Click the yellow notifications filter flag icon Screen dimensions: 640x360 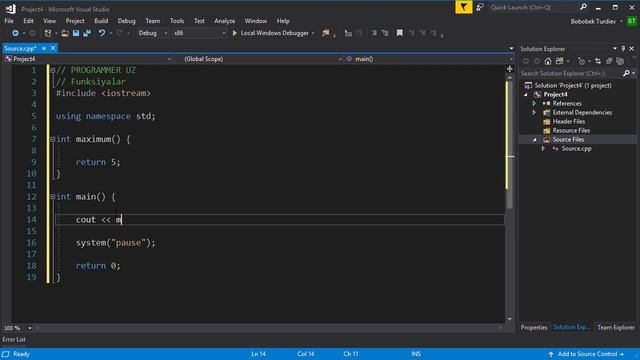464,7
